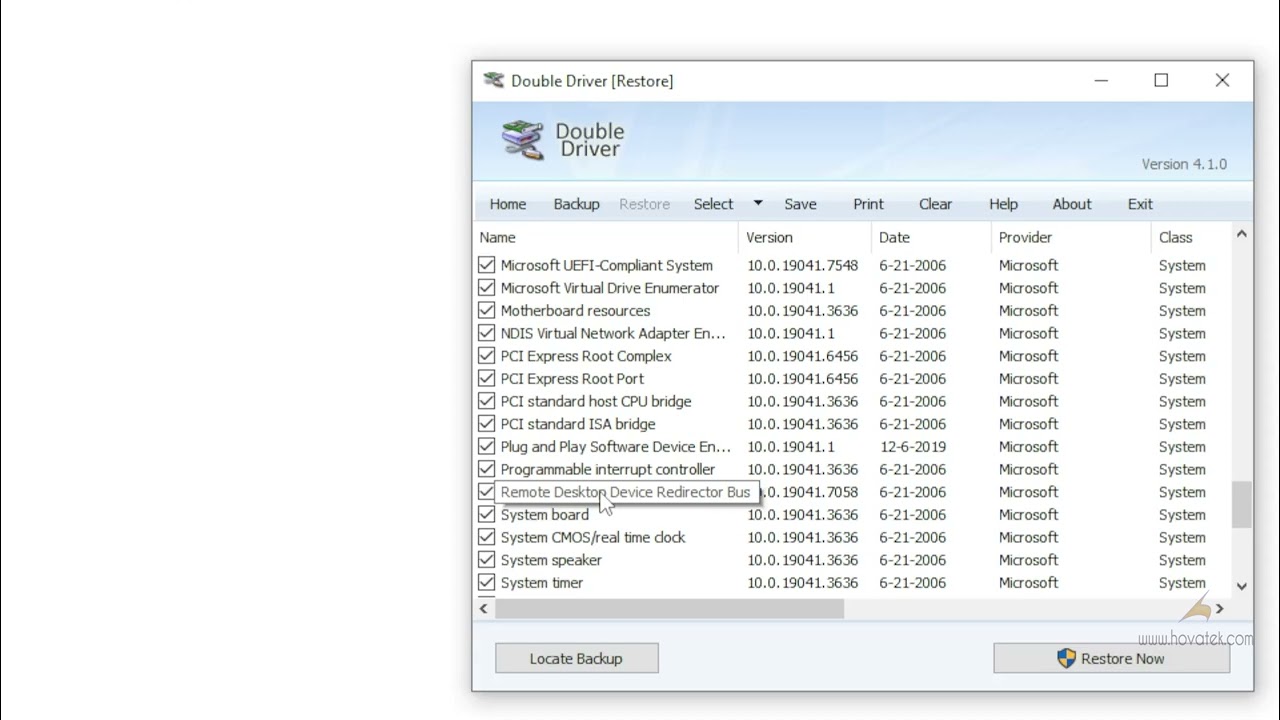This screenshot has height=720, width=1280.
Task: Minimize the Double Driver window
Action: (x=1101, y=81)
